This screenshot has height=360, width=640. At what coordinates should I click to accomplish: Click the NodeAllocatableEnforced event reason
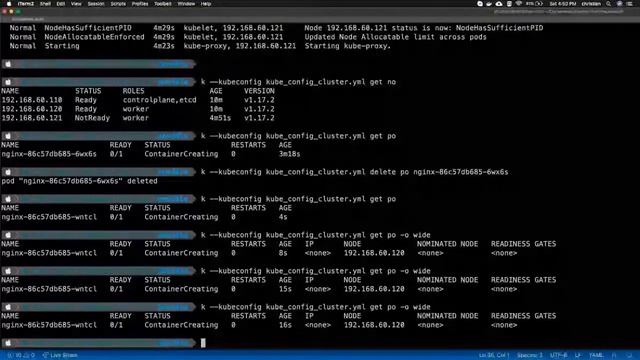94,37
